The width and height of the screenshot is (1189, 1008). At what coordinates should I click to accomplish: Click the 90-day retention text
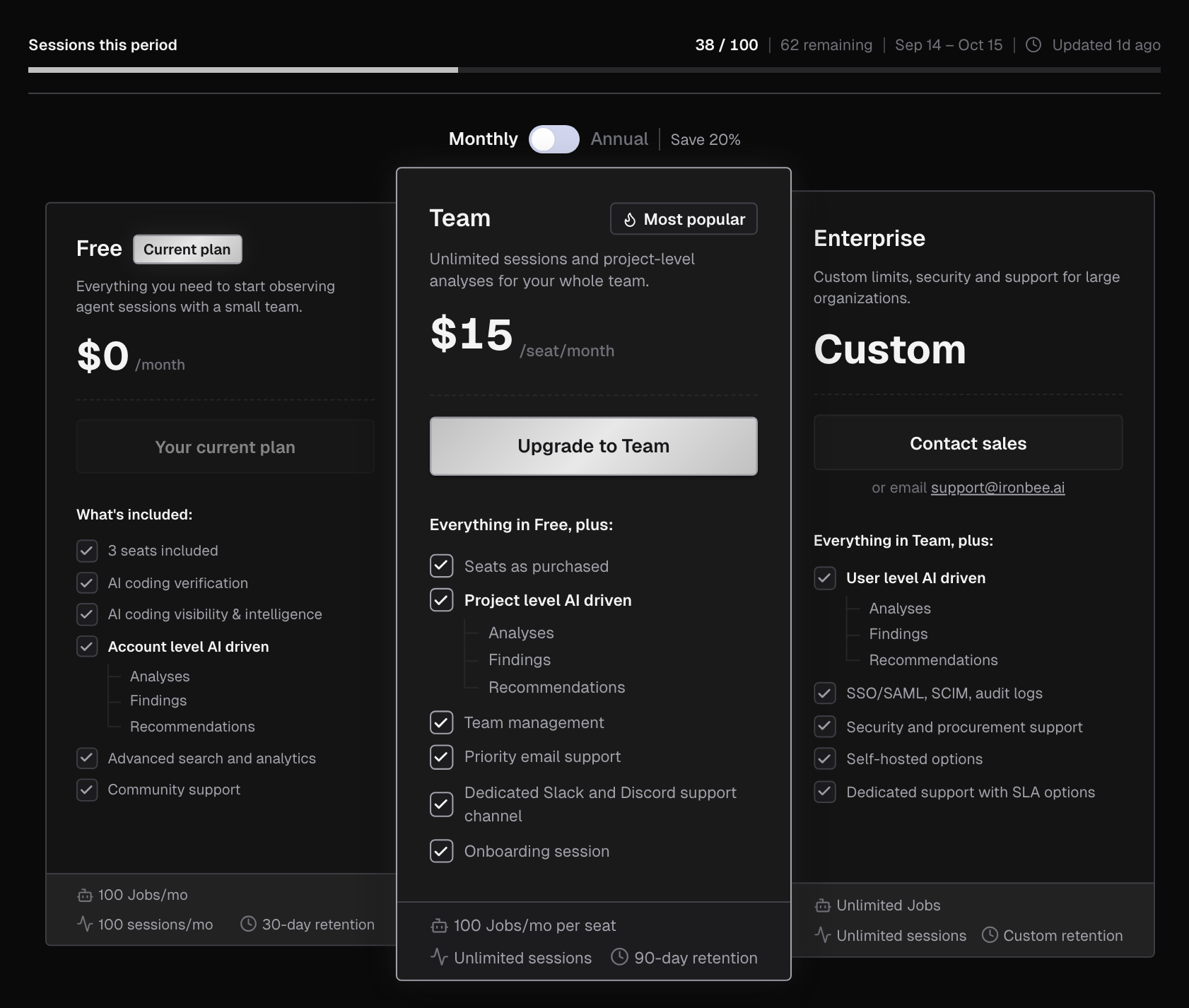pos(696,958)
